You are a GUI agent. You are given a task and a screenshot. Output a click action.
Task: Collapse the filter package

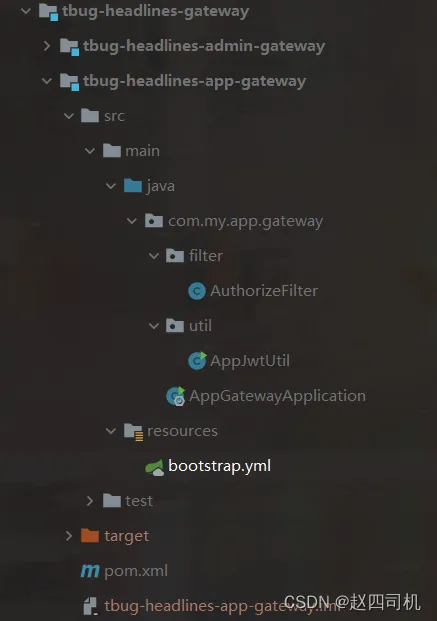tap(154, 256)
